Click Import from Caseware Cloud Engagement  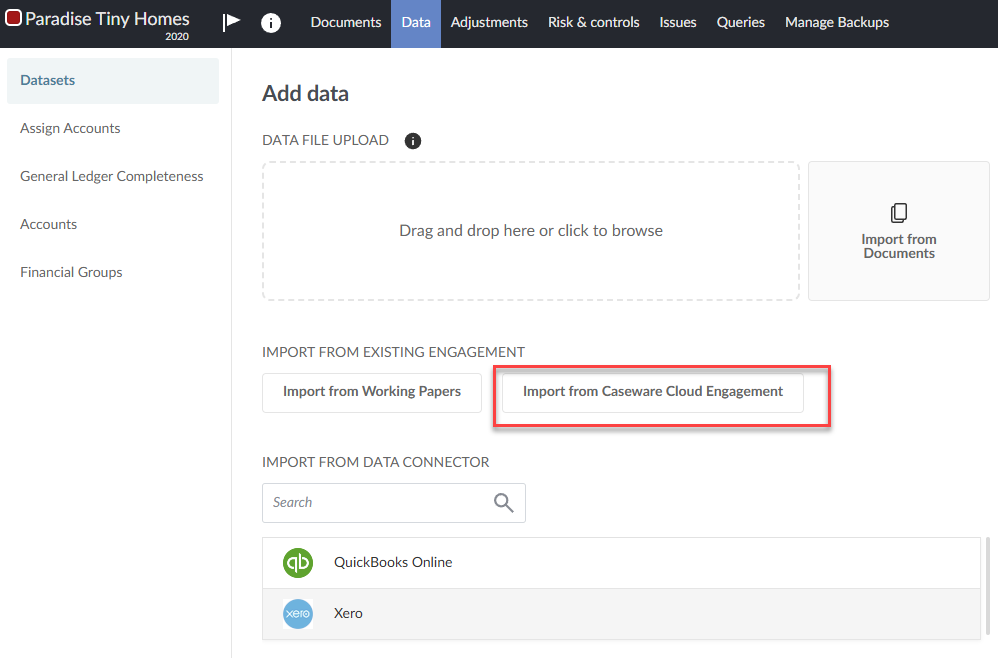point(653,392)
